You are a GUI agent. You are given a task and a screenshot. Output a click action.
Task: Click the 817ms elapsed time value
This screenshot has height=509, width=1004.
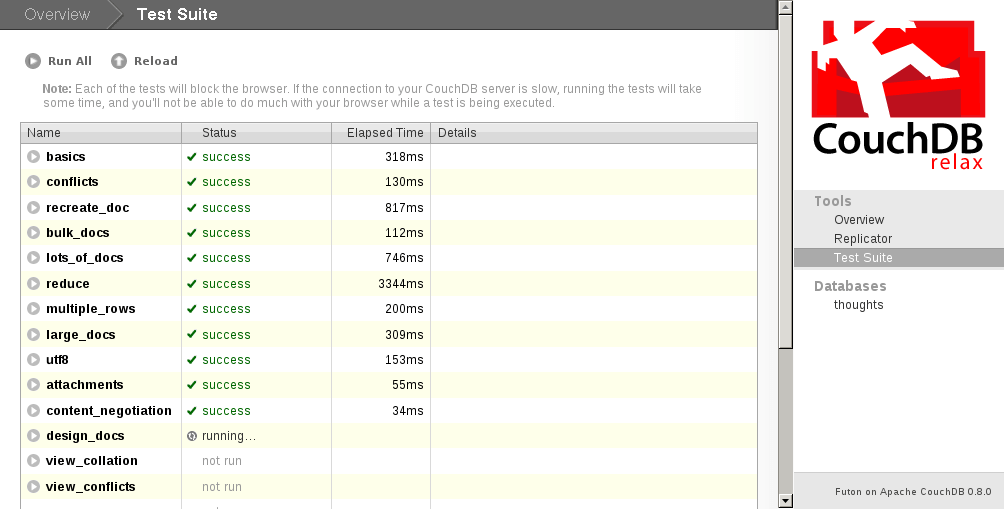404,208
